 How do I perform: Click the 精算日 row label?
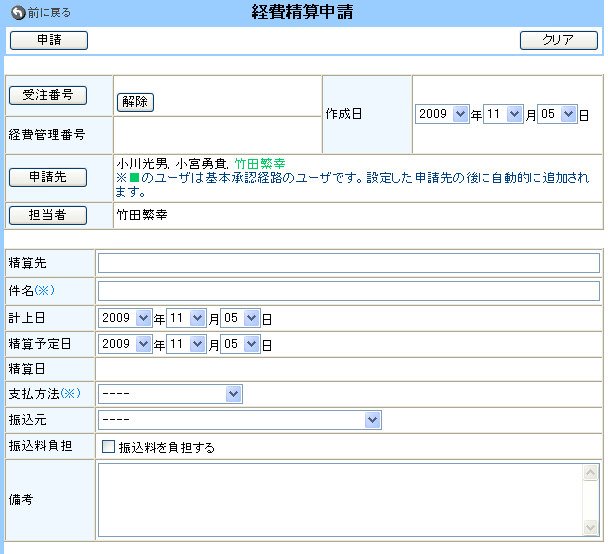tap(27, 369)
